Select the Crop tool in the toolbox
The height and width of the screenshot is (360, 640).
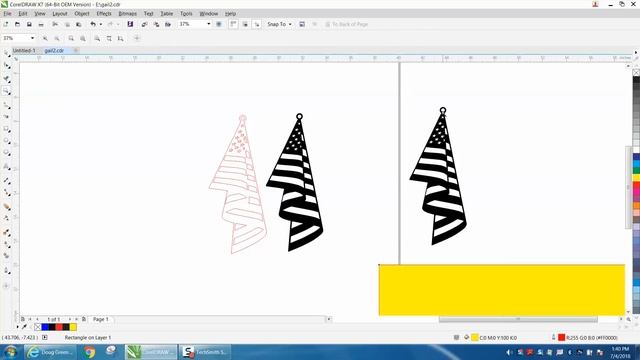coord(7,79)
